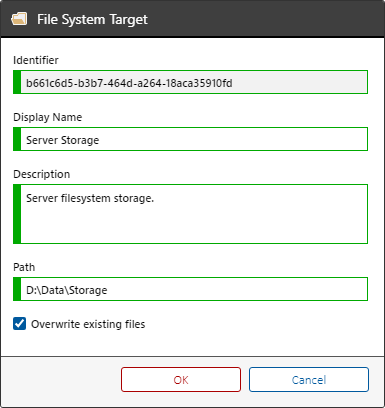
Task: Click the green validation bar on Path field
Action: click(x=17, y=289)
